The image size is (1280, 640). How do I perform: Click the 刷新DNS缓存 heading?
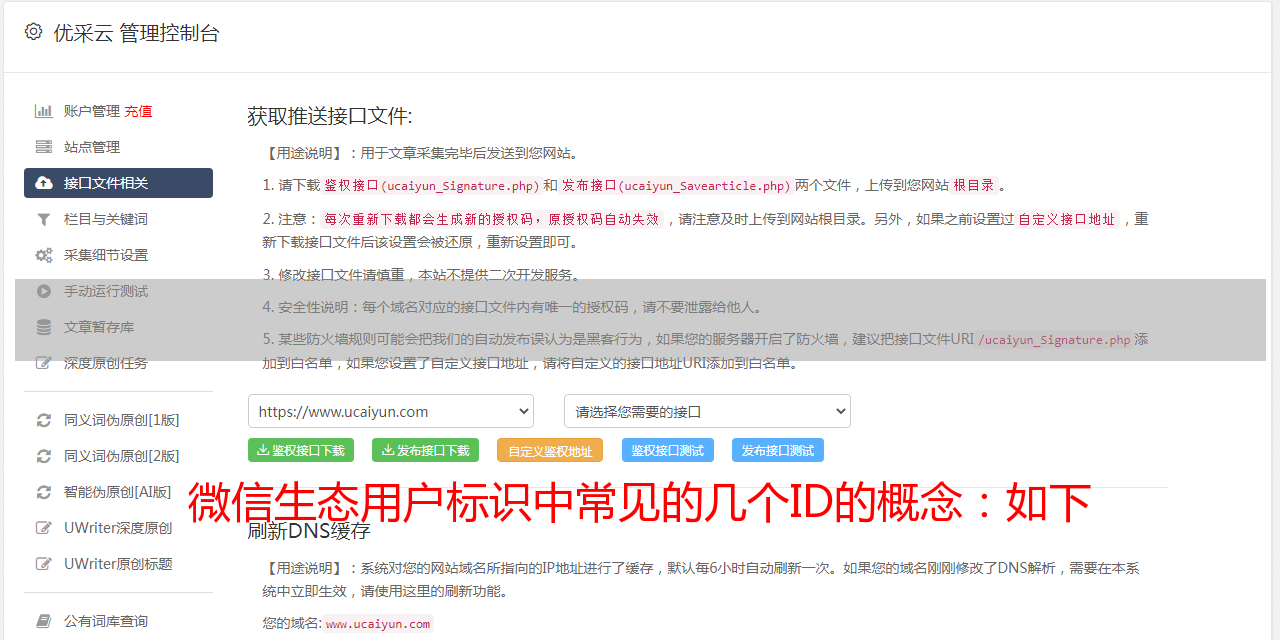pyautogui.click(x=309, y=531)
